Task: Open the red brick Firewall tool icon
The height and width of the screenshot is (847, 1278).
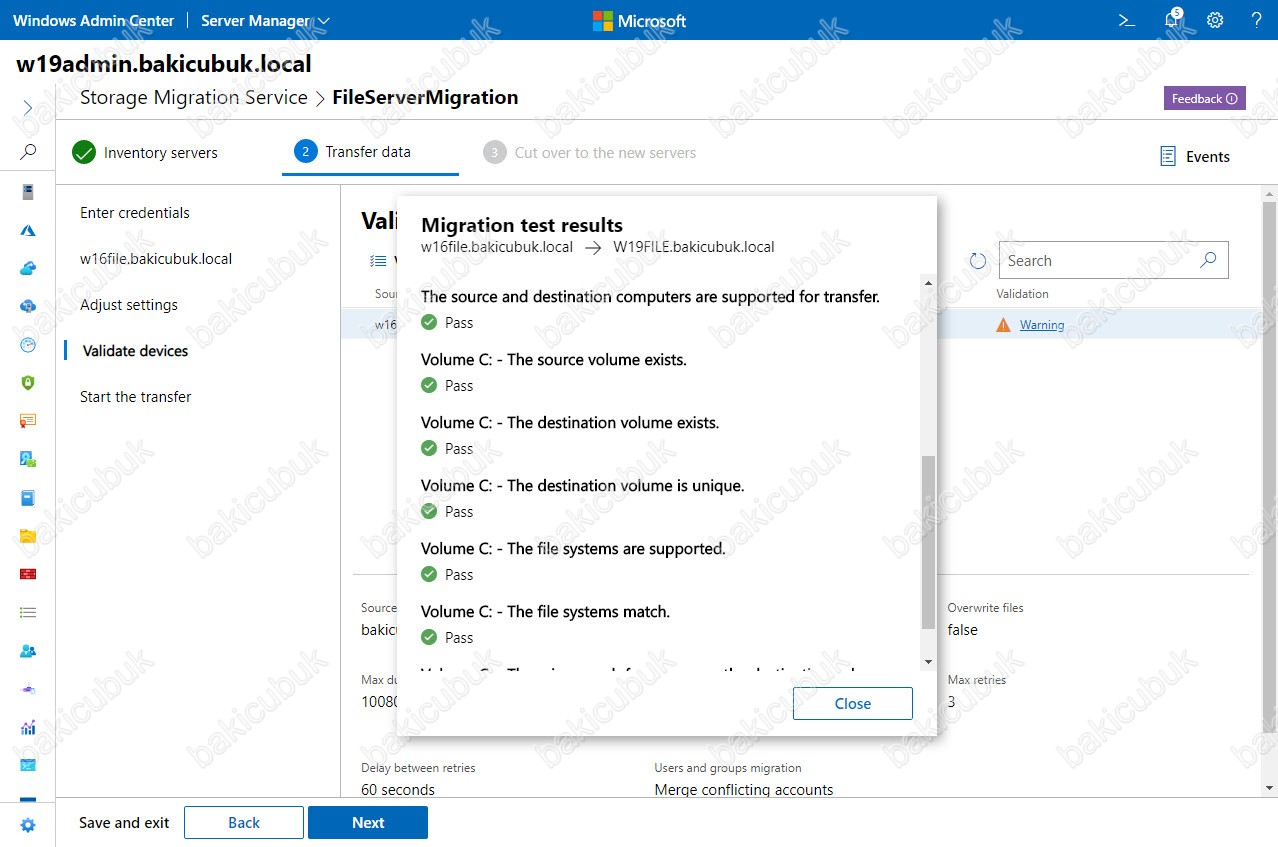Action: [x=28, y=574]
